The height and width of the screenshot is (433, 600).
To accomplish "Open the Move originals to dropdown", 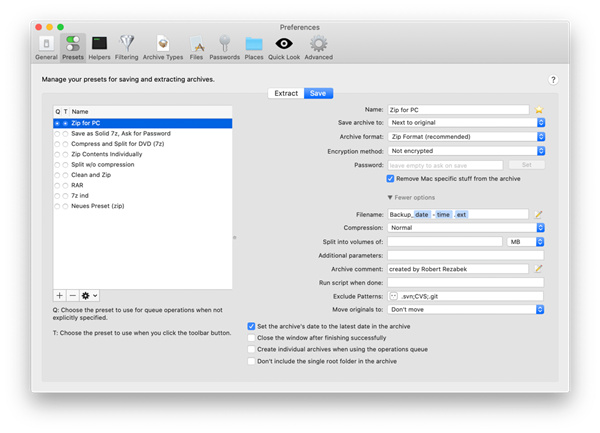I will 465,310.
